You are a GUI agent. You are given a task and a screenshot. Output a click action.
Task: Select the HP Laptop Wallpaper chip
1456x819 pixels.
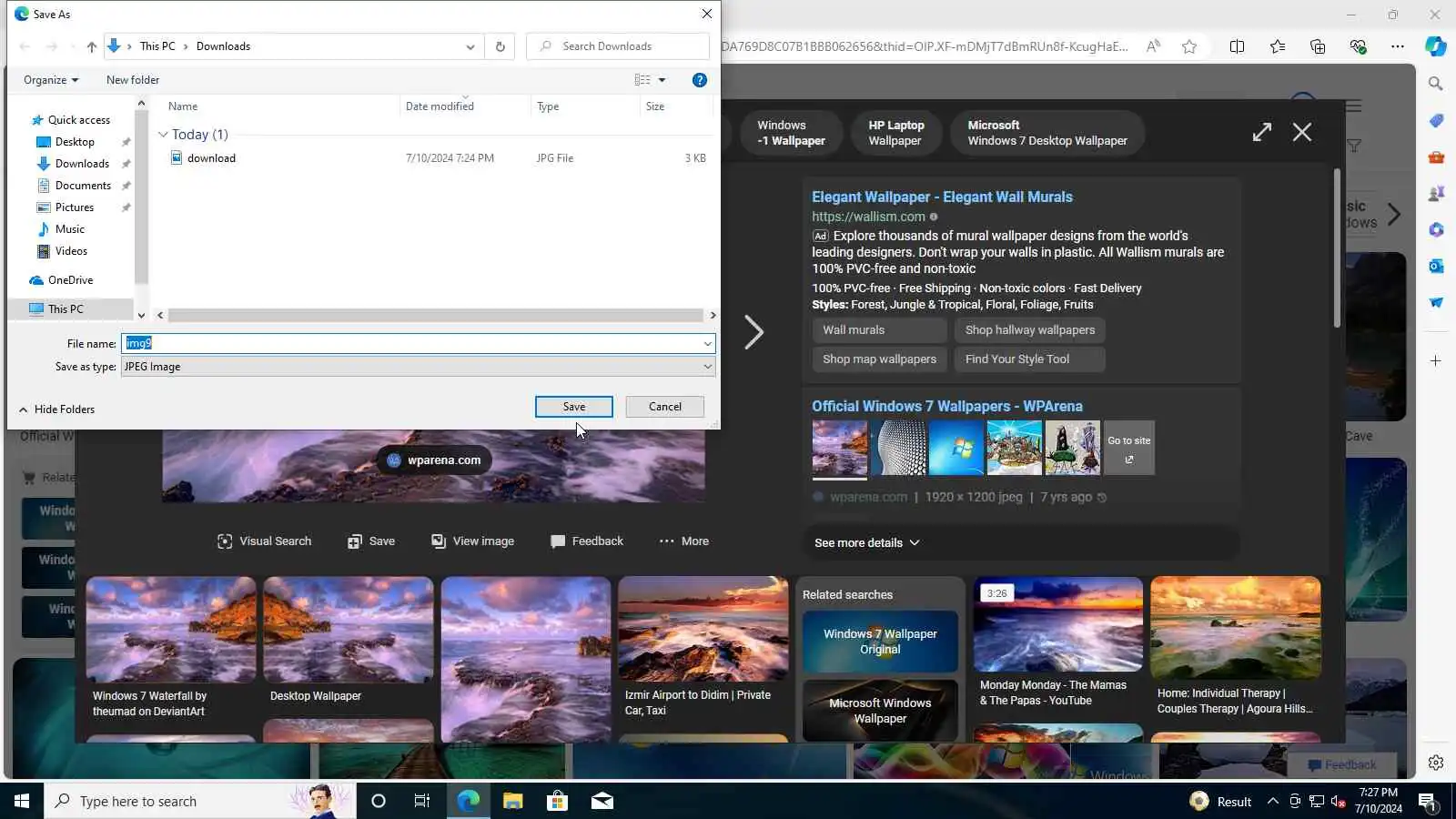coord(896,133)
